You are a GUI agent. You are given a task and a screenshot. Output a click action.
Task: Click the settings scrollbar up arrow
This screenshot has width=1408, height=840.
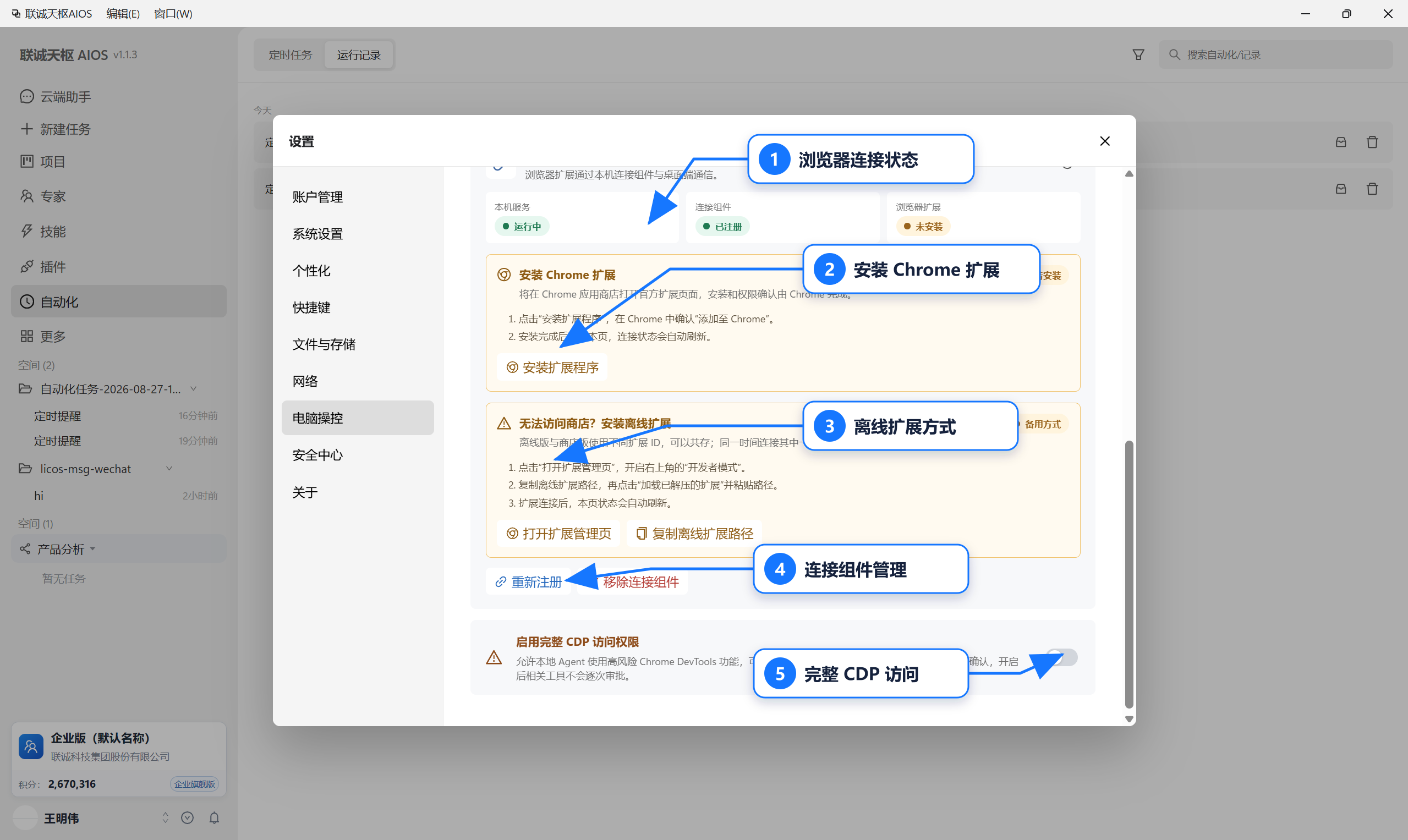pyautogui.click(x=1129, y=174)
